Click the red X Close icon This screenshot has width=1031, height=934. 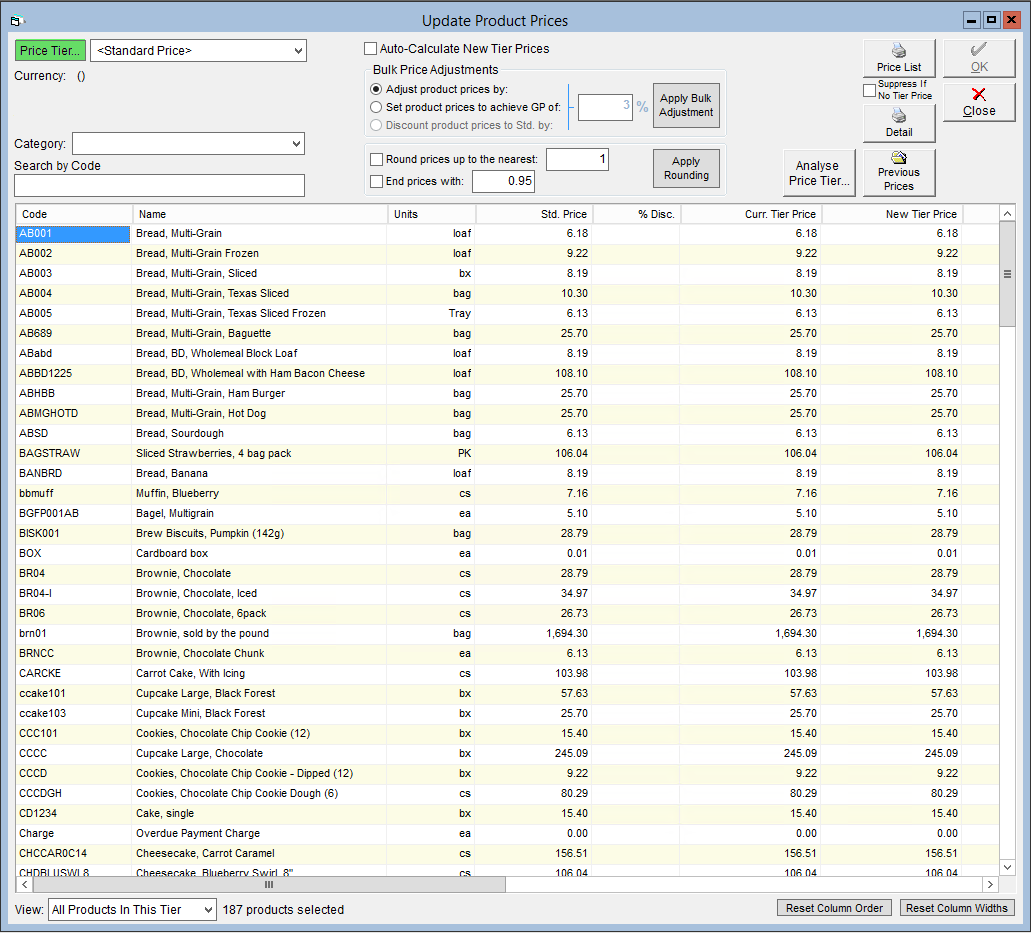pos(978,95)
